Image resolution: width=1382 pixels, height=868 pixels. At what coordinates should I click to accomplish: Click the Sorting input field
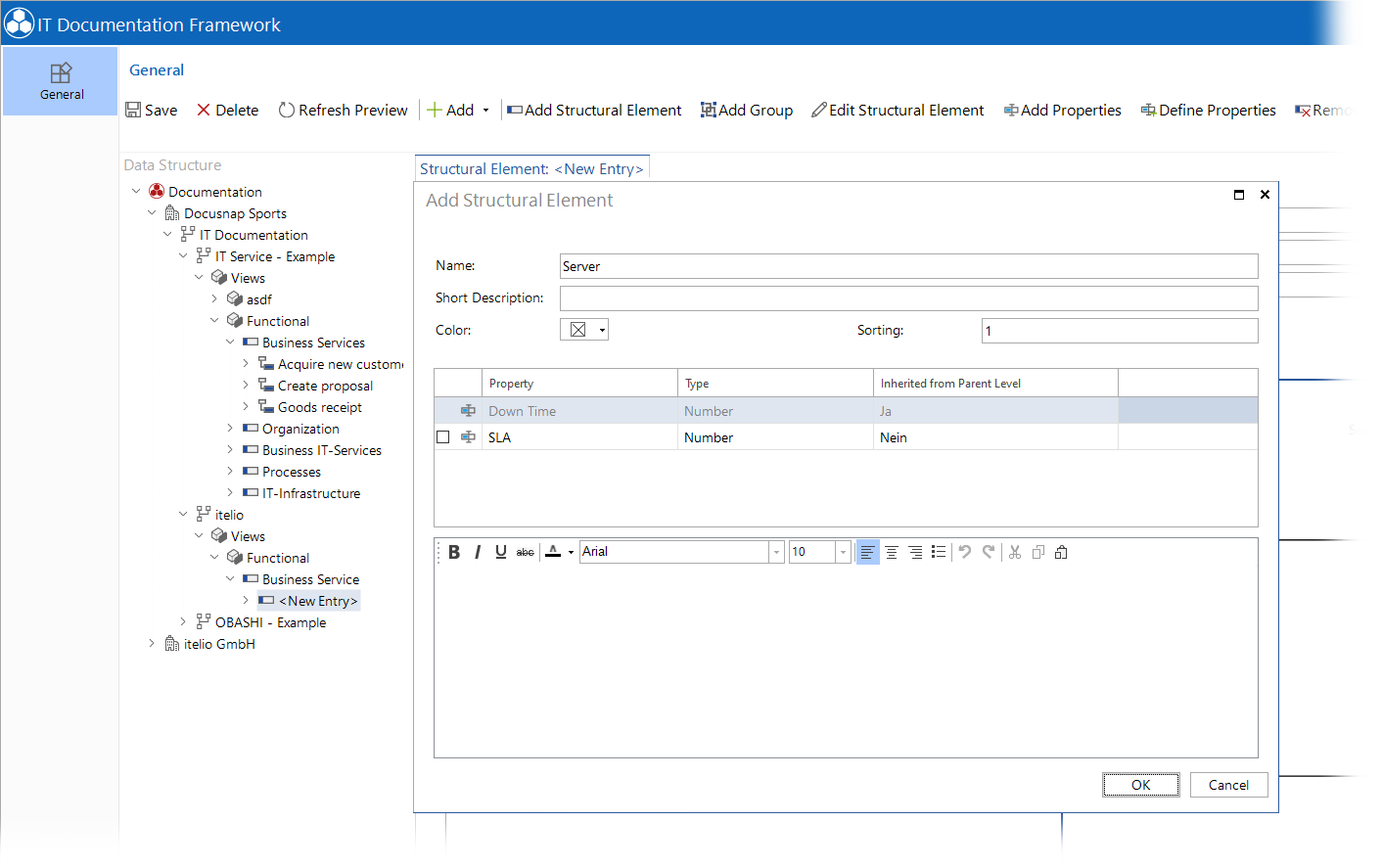pos(1120,331)
